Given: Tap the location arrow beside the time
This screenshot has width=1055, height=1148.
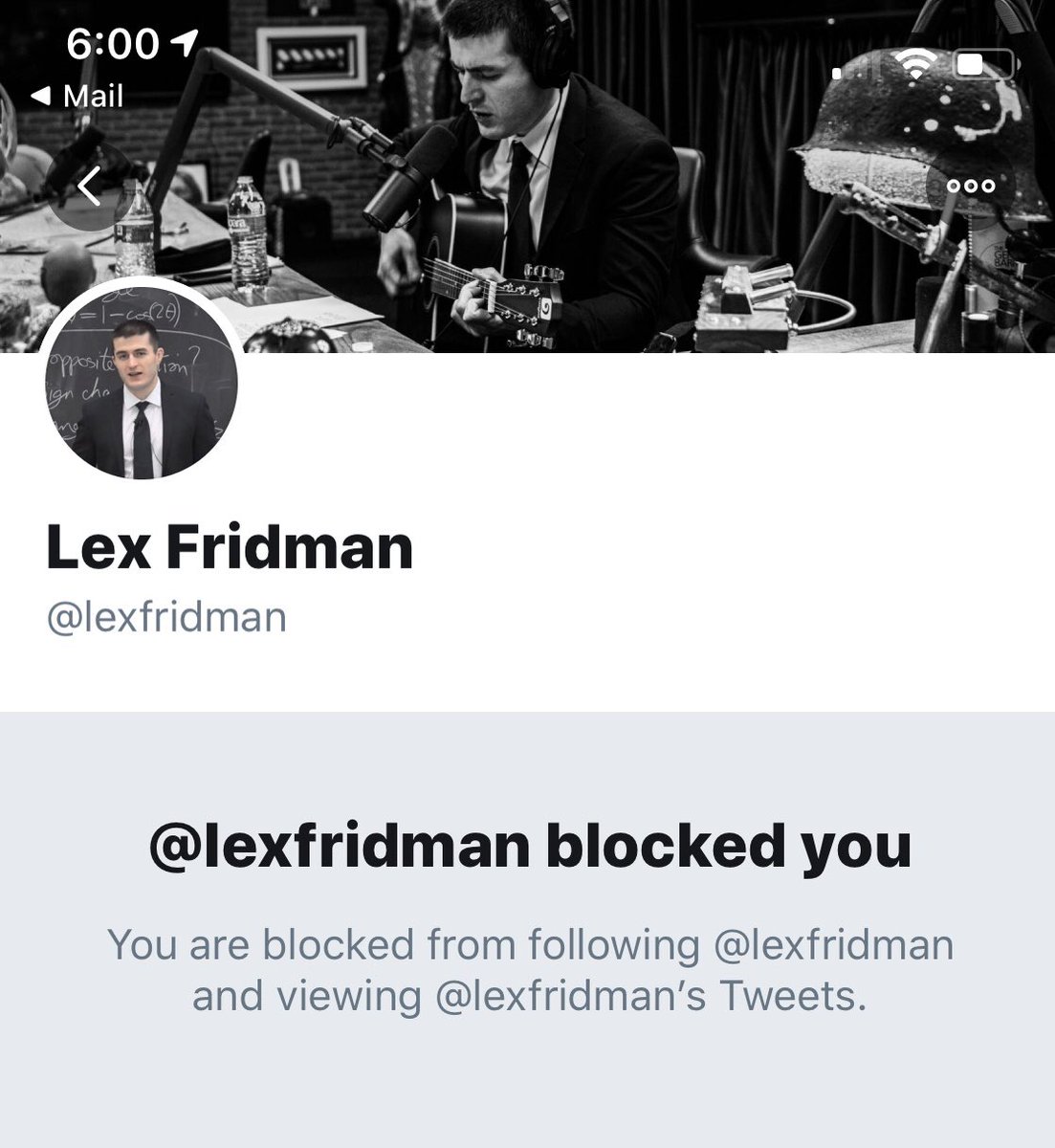Looking at the screenshot, I should click(186, 42).
